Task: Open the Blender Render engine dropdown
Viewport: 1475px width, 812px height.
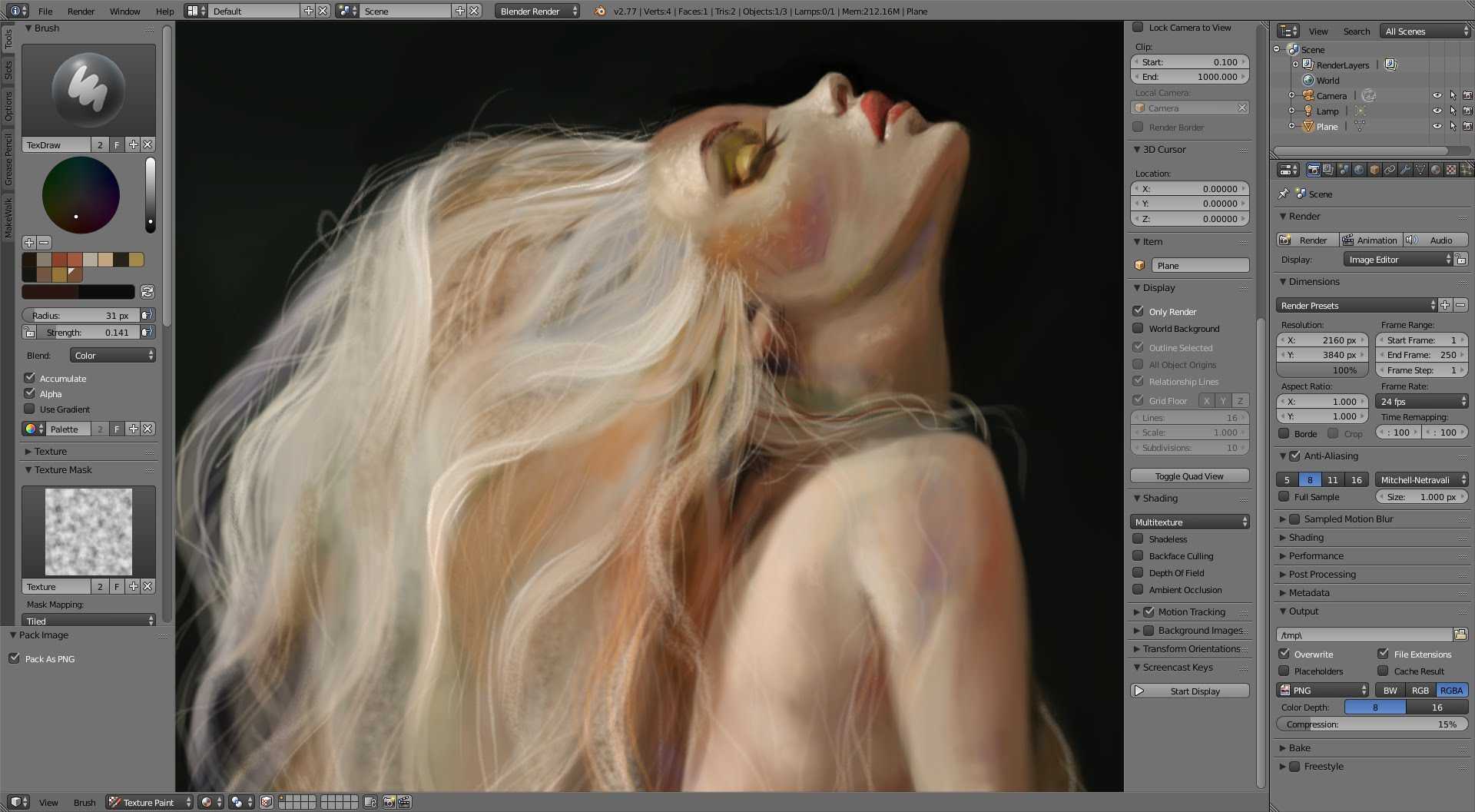Action: (538, 11)
